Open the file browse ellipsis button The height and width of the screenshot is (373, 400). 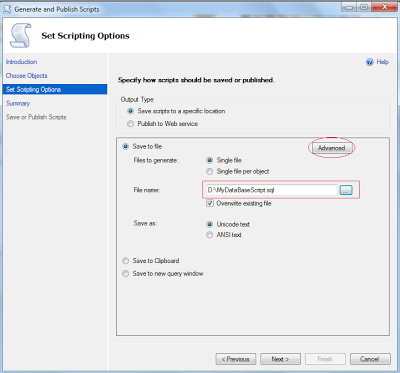346,190
